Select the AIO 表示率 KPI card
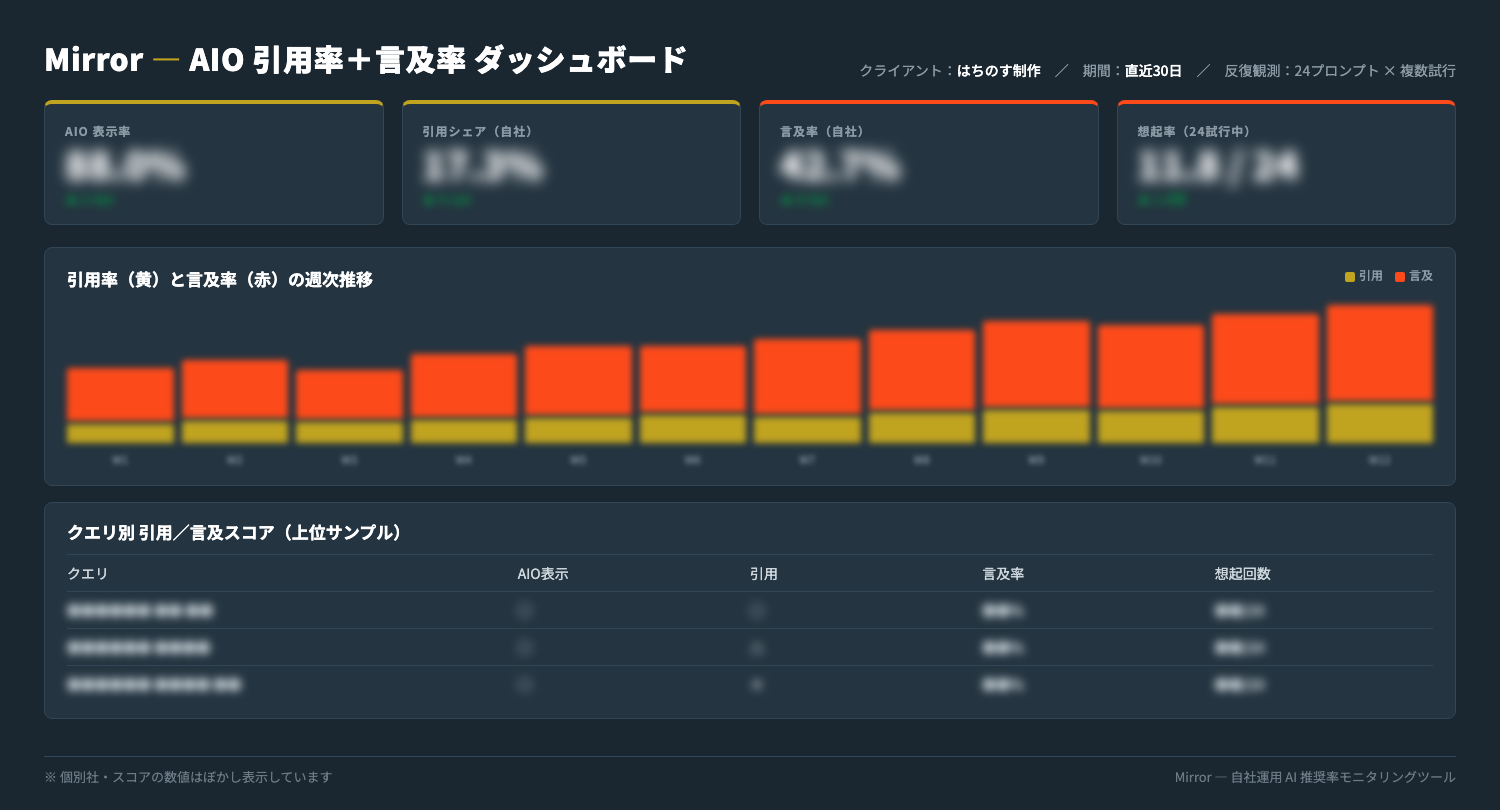The width and height of the screenshot is (1500, 810). tap(214, 162)
